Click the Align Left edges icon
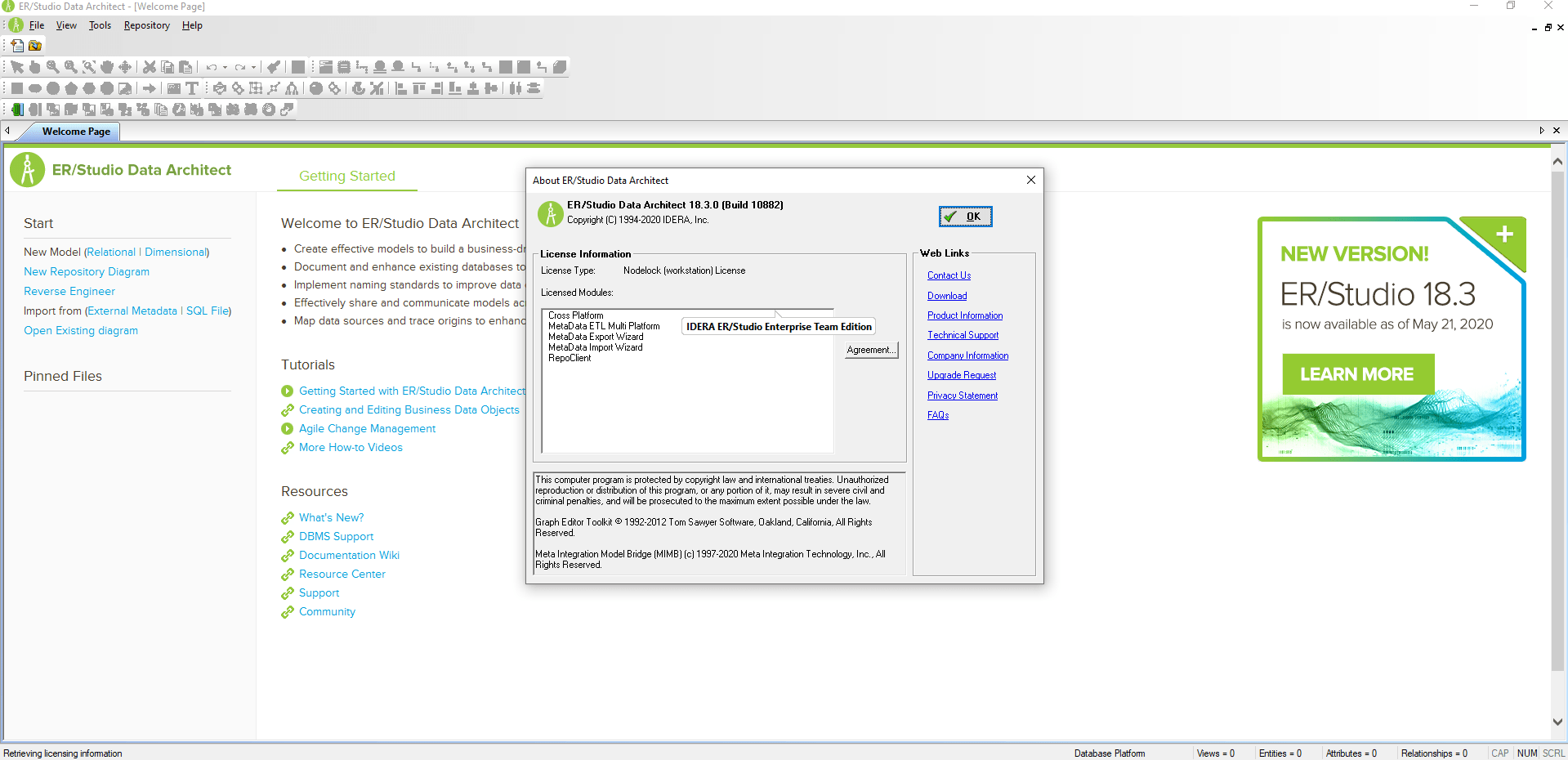Image resolution: width=1568 pixels, height=760 pixels. [401, 88]
